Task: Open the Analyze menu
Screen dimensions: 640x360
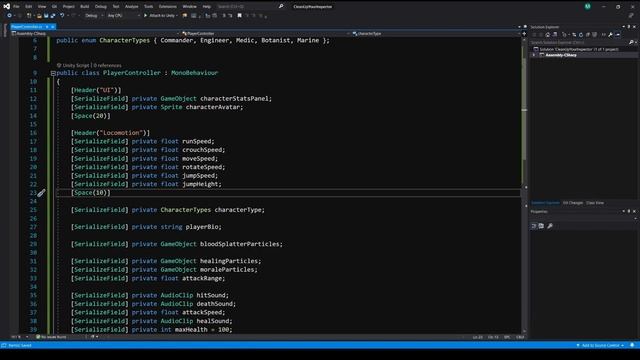Action: (131, 7)
